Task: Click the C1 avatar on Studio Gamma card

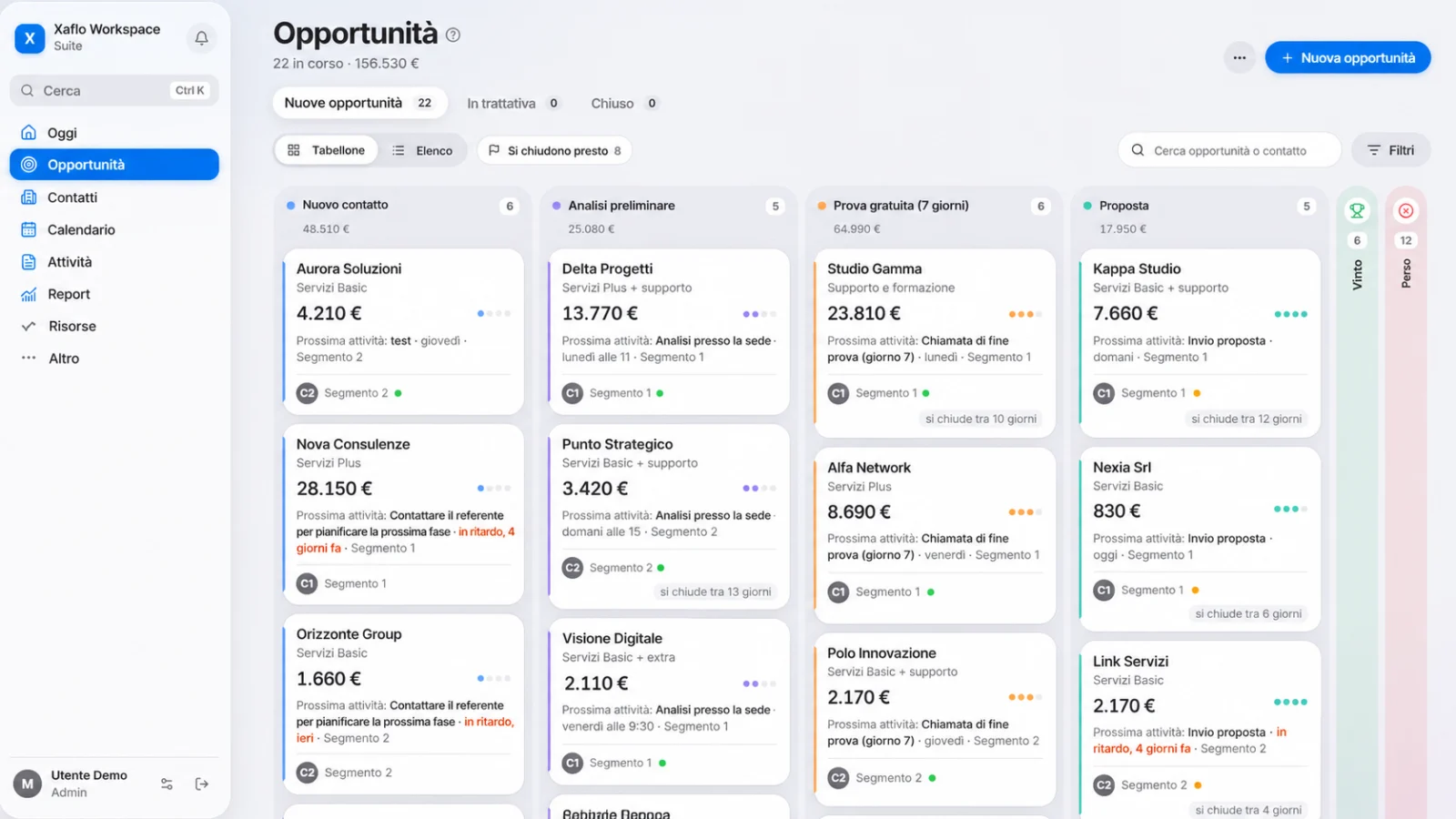Action: (838, 393)
